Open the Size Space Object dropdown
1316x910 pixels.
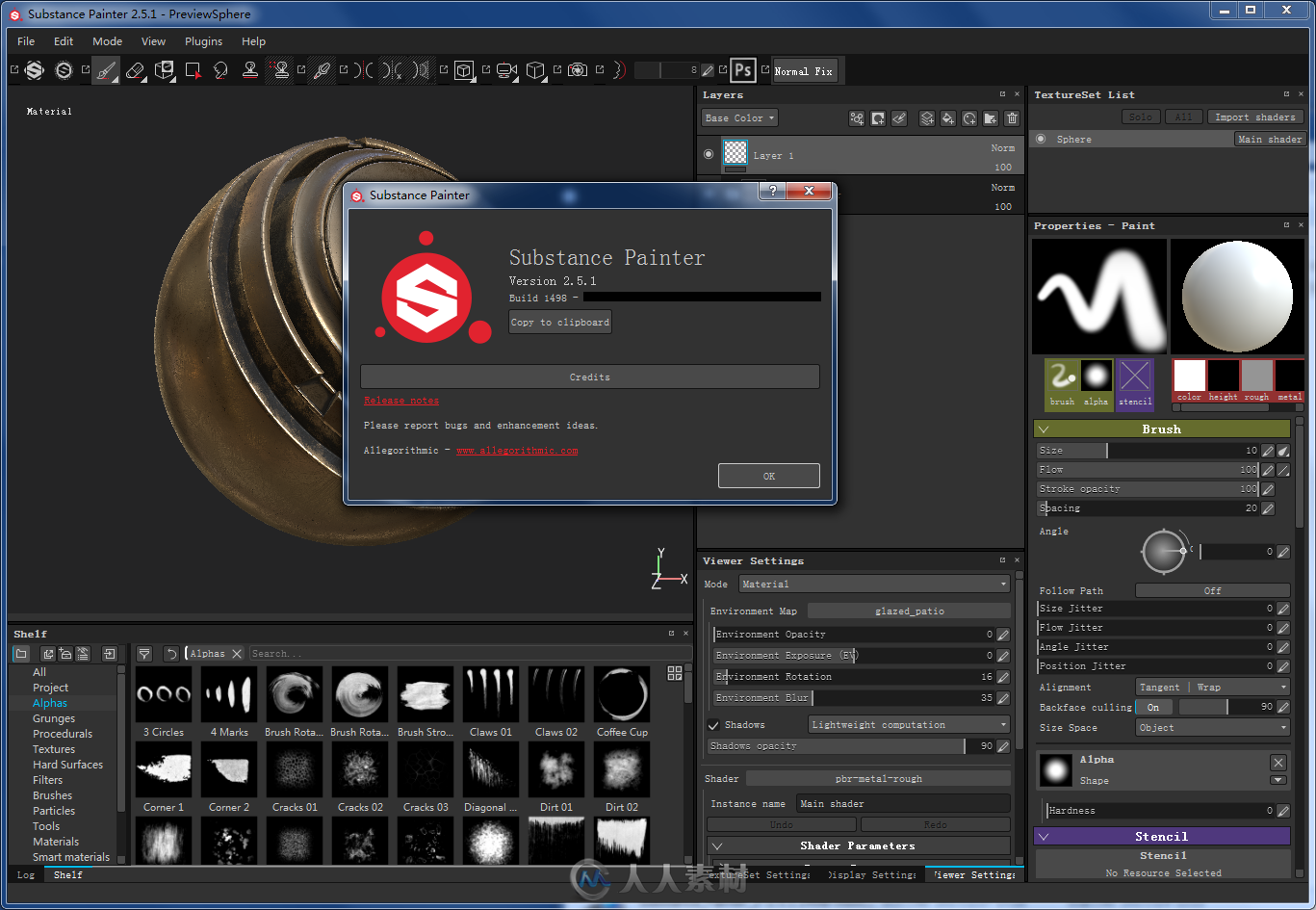1213,728
